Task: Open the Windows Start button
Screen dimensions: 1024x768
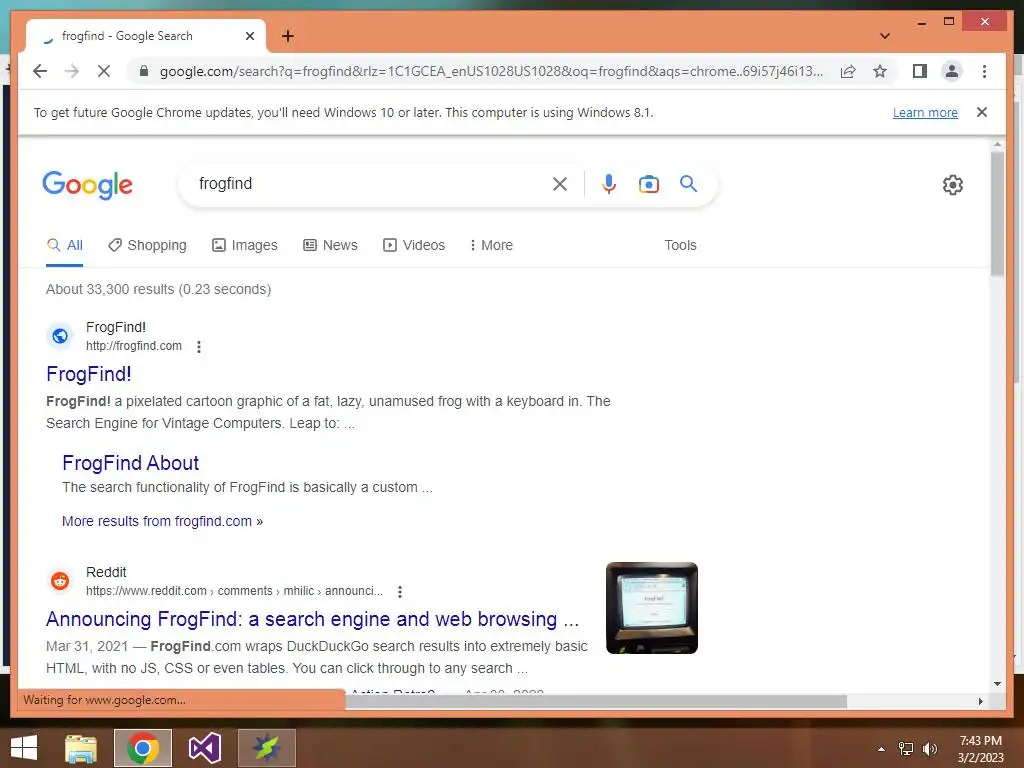Action: pos(24,748)
